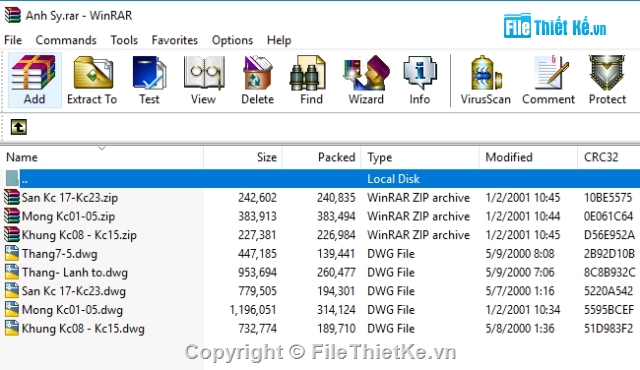Screen dimensions: 640x370
Task: Click the Extract To icon
Action: pos(92,80)
